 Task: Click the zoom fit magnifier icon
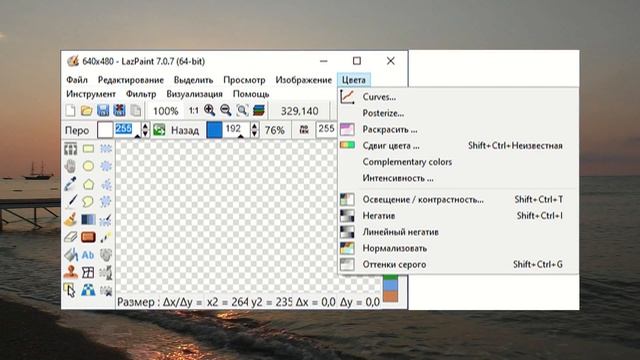(242, 110)
